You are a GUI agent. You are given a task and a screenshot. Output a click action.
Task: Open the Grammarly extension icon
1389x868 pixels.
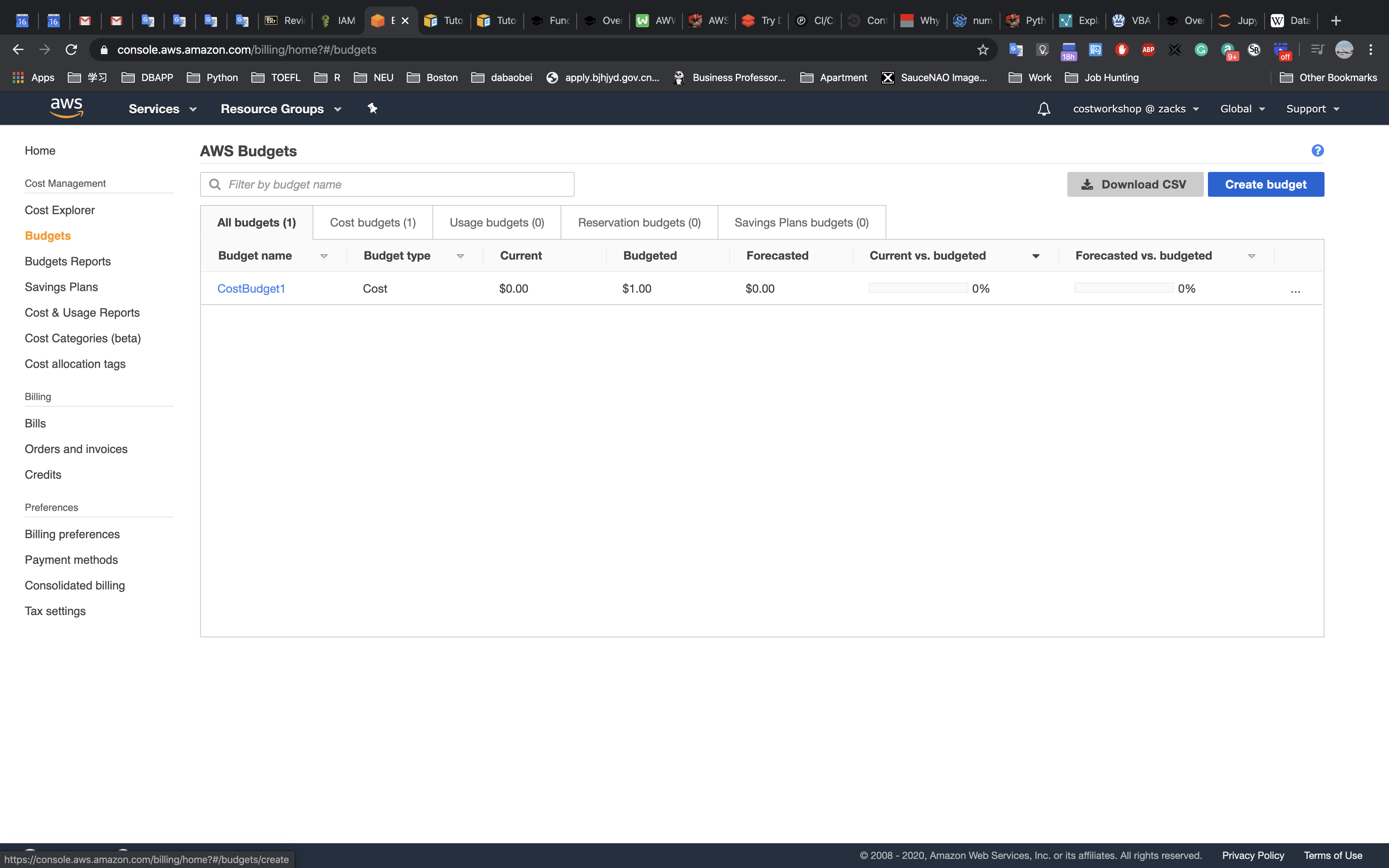point(1201,50)
